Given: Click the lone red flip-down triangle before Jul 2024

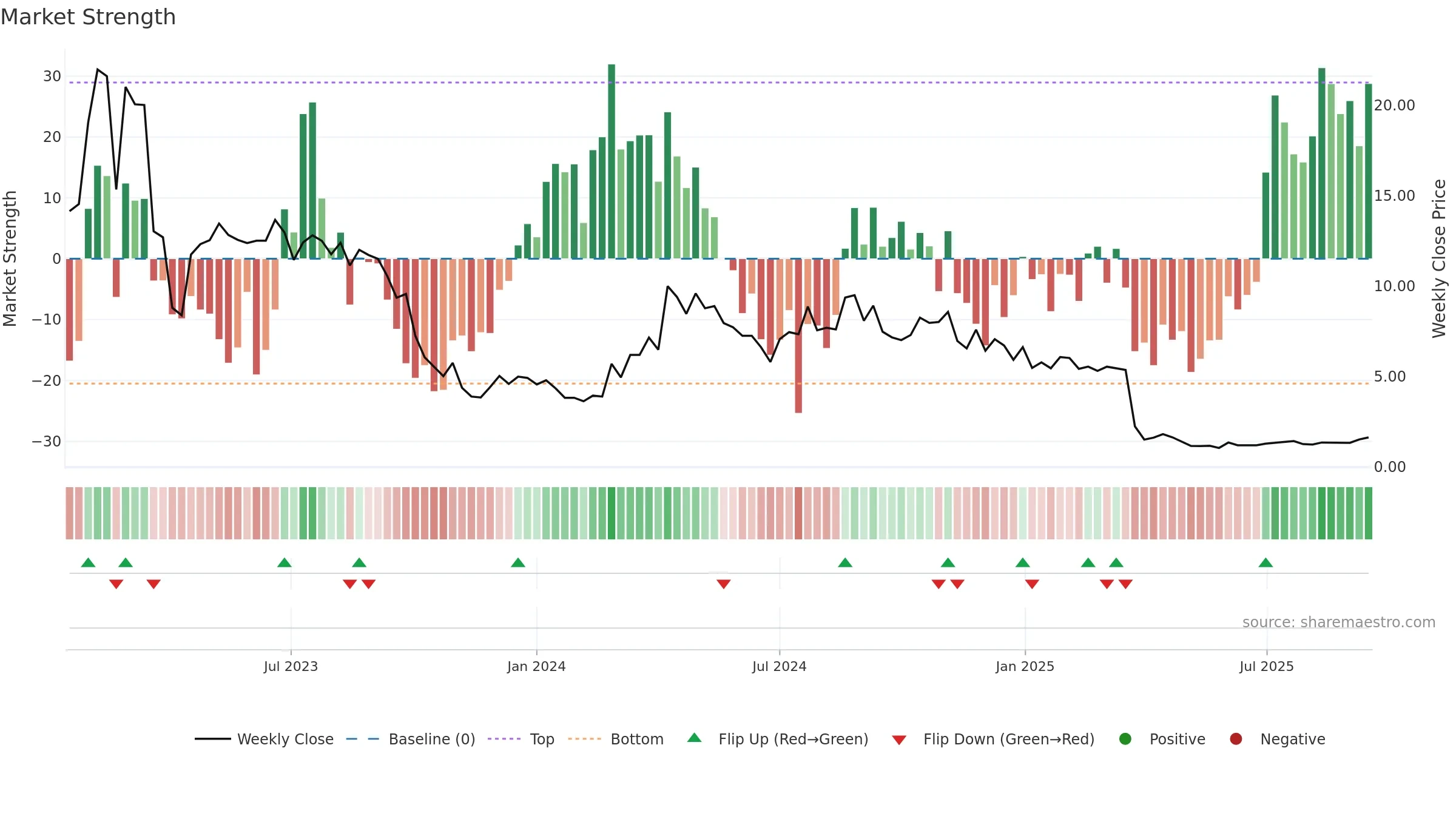Looking at the screenshot, I should pos(724,584).
